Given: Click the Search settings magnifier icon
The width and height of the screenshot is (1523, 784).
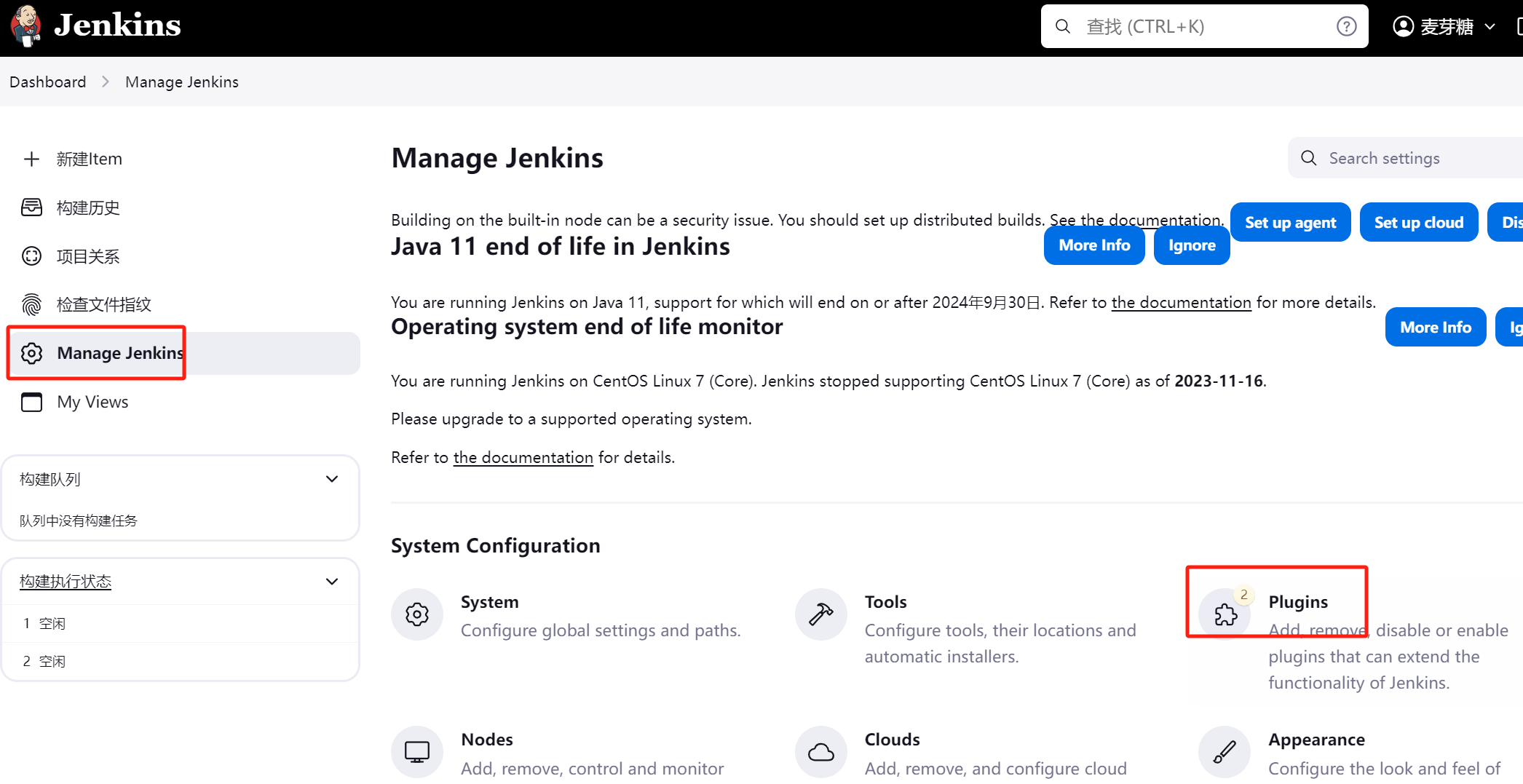Looking at the screenshot, I should coord(1308,158).
